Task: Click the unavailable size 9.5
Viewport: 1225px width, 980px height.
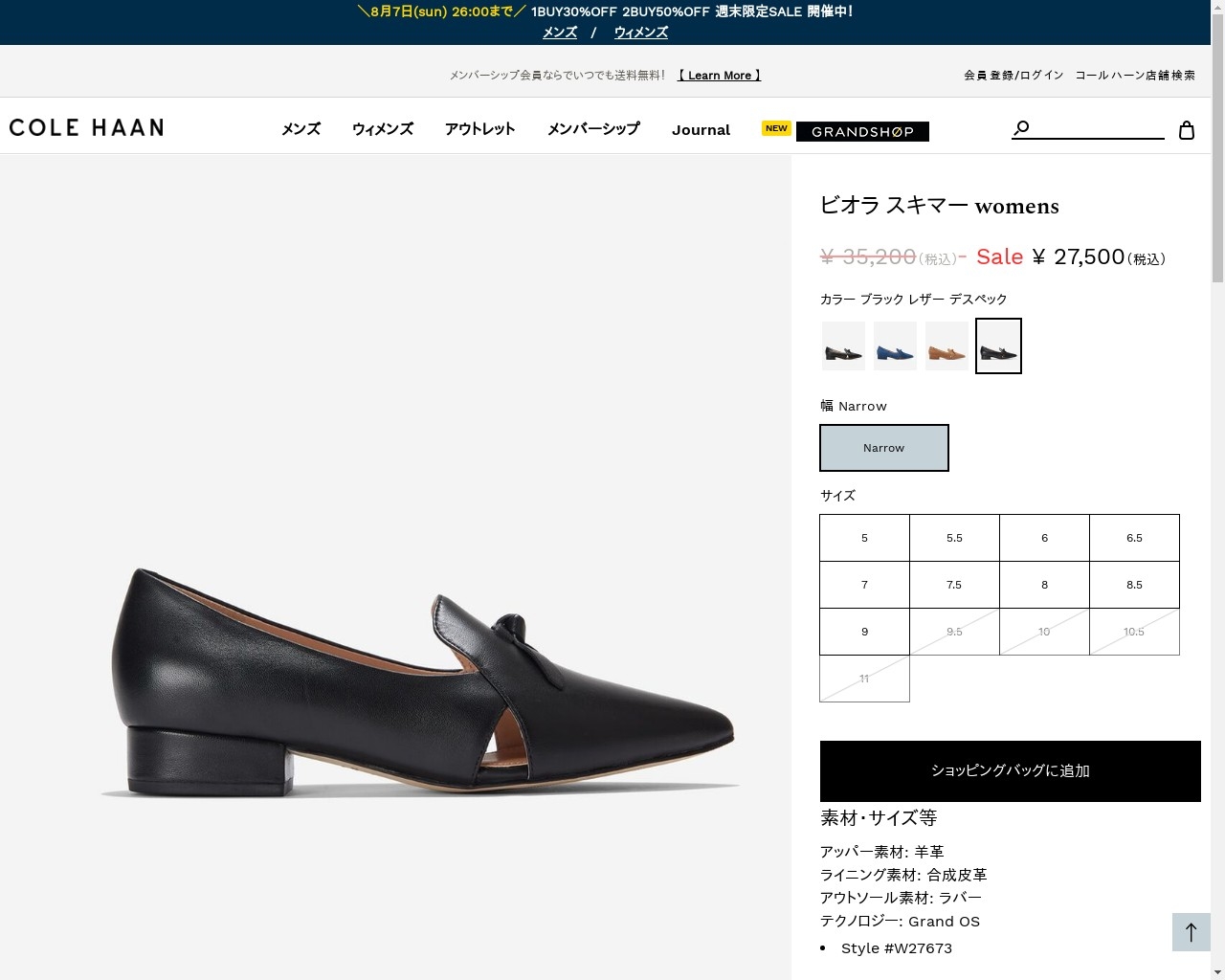Action: (954, 632)
